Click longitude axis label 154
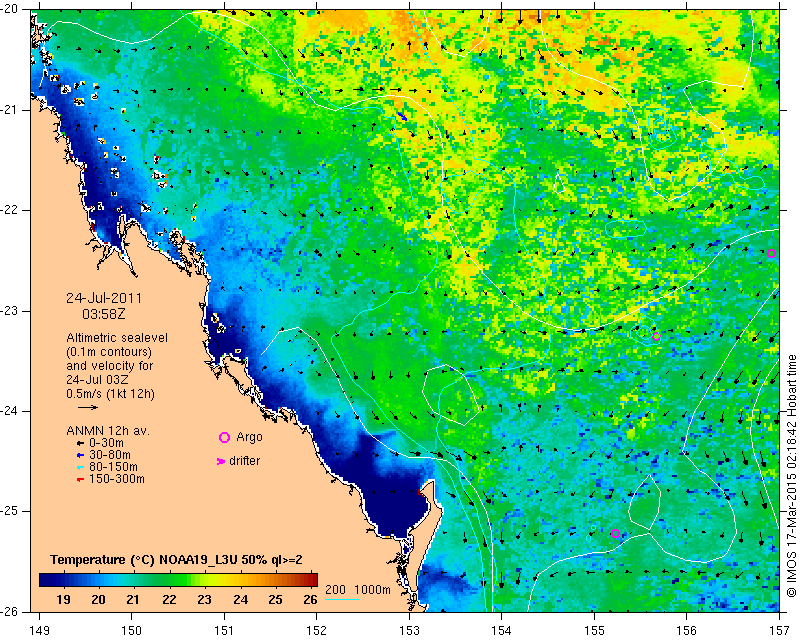The height and width of the screenshot is (640, 800). tap(502, 631)
